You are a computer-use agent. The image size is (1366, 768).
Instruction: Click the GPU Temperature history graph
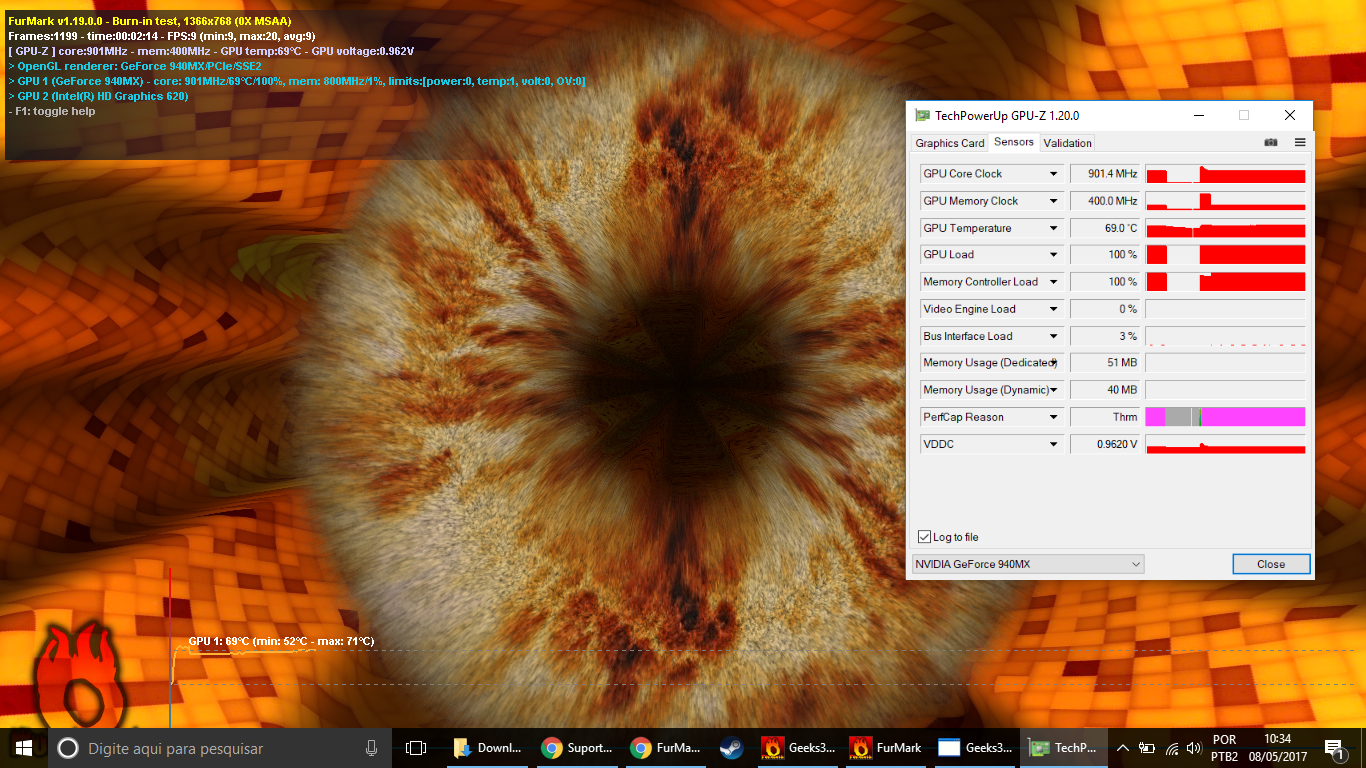coord(1225,228)
